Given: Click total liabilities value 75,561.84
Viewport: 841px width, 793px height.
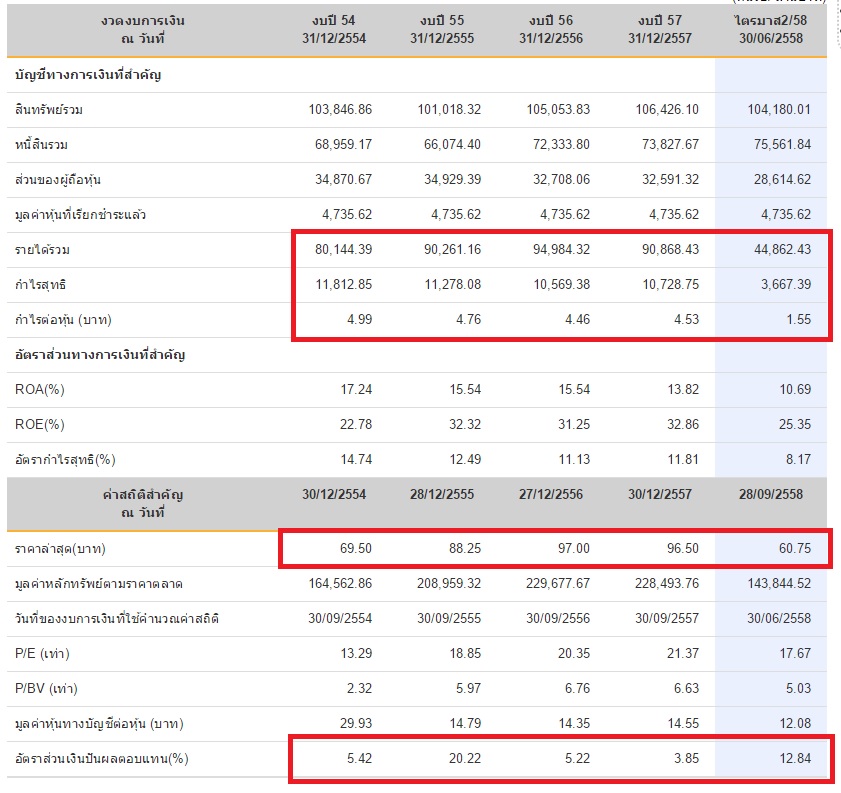Looking at the screenshot, I should tap(783, 144).
